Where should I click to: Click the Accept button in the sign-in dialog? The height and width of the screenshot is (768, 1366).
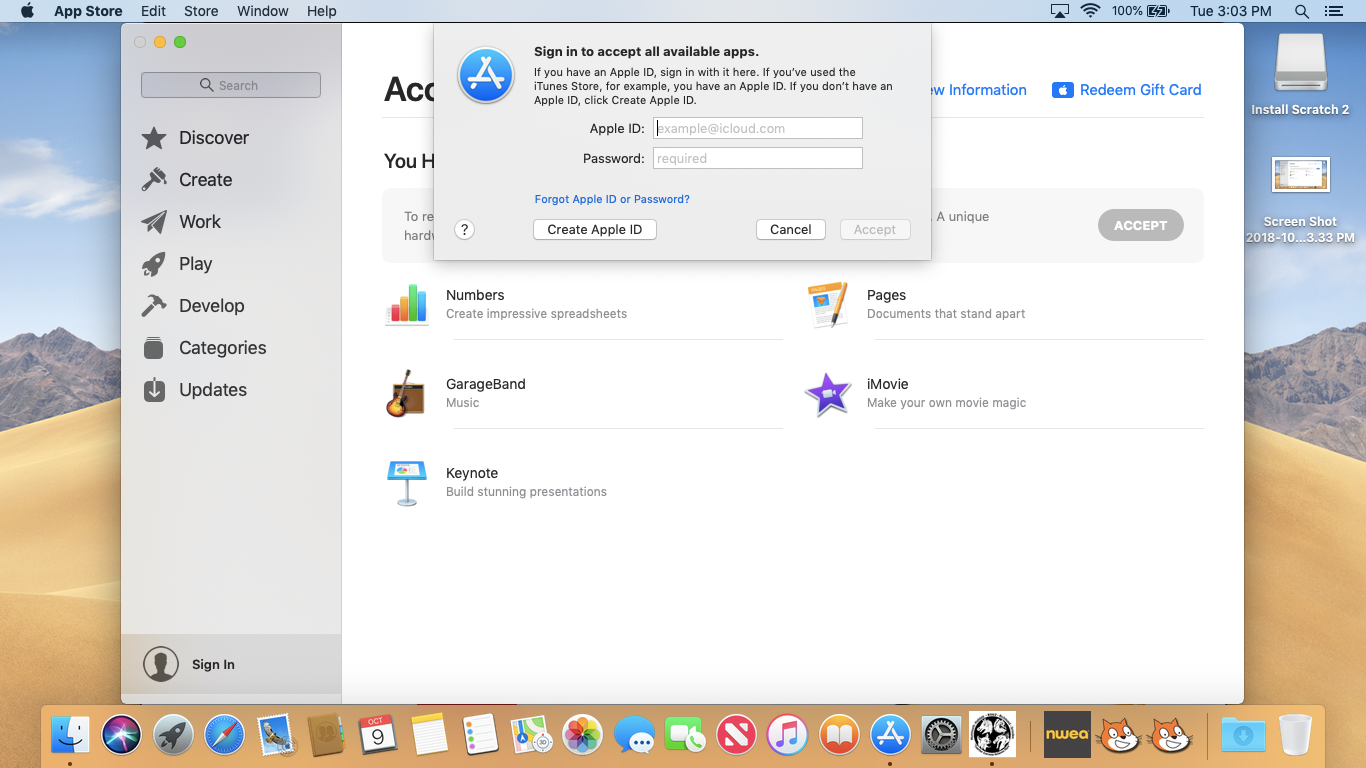pos(875,230)
